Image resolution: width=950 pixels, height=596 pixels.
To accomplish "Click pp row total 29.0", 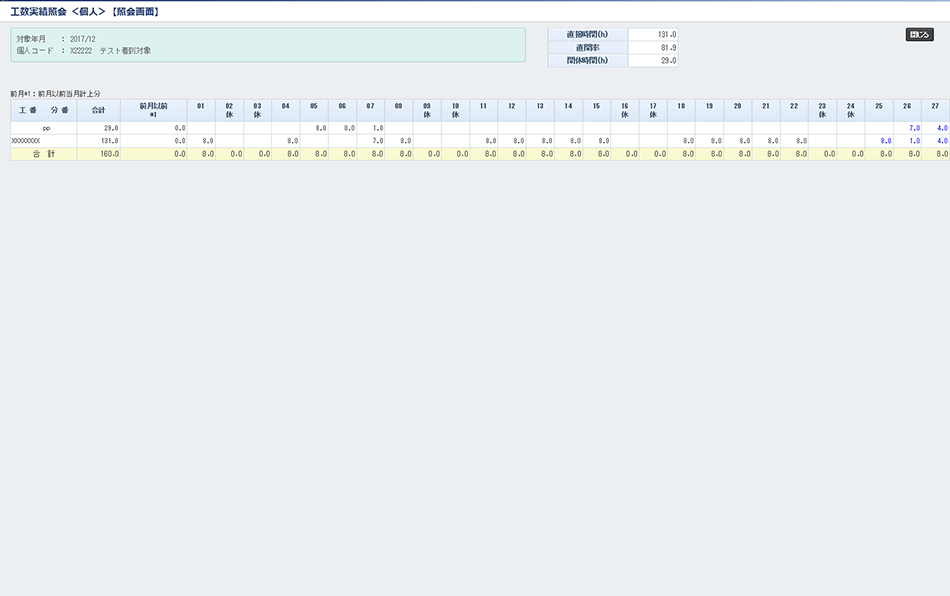I will [x=98, y=128].
